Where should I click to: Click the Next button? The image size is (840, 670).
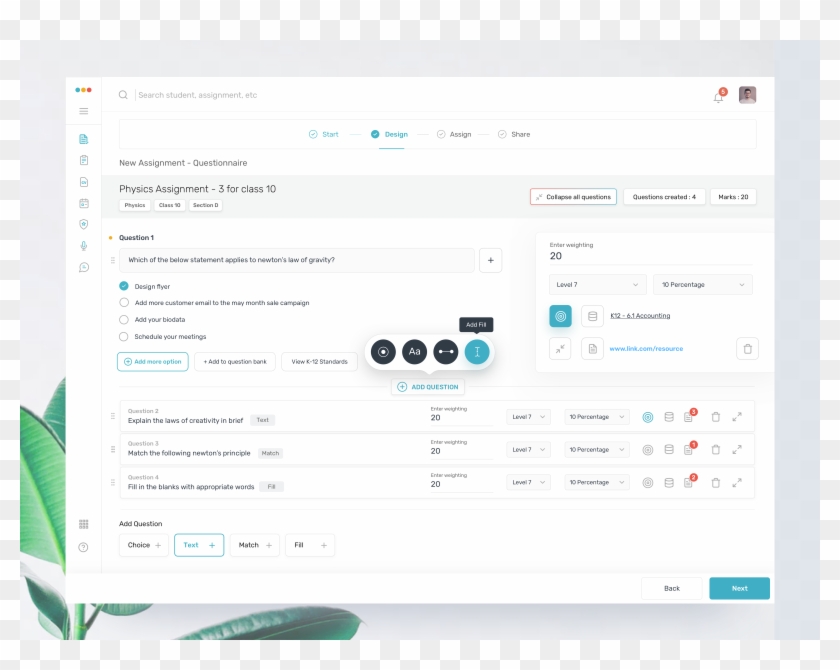pos(739,588)
